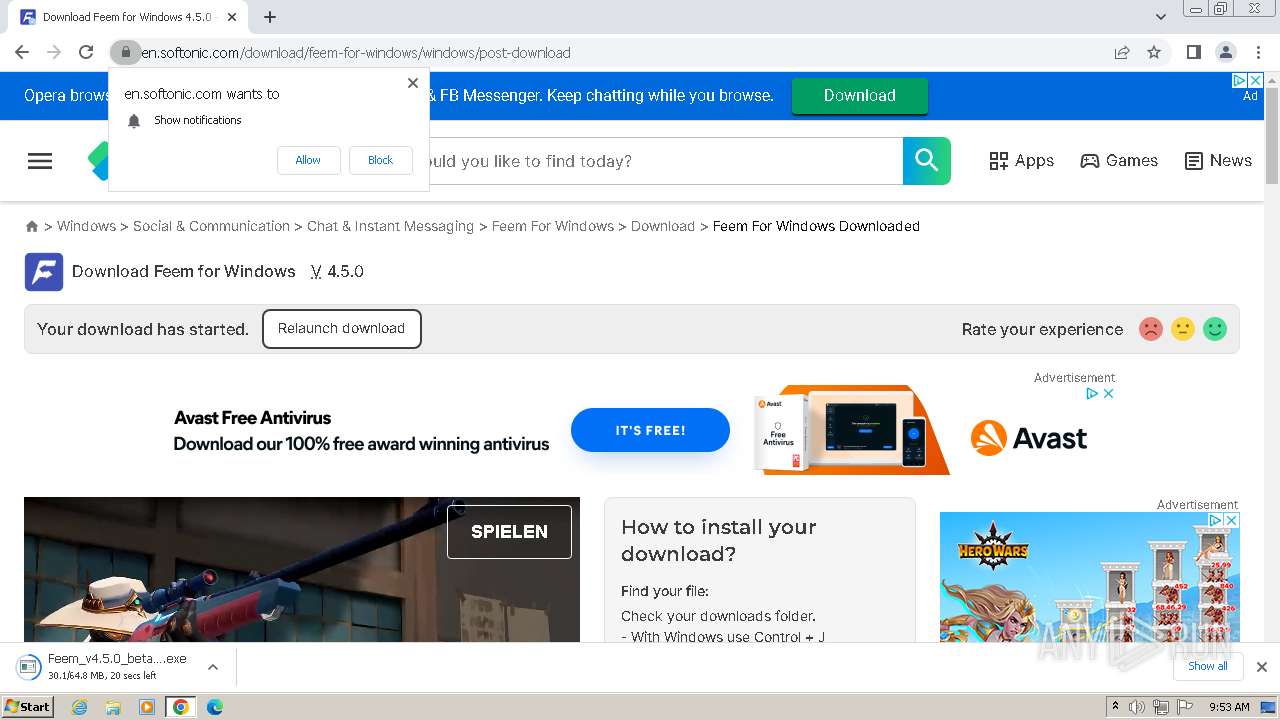The image size is (1280, 720).
Task: Open the Games section
Action: click(1119, 161)
